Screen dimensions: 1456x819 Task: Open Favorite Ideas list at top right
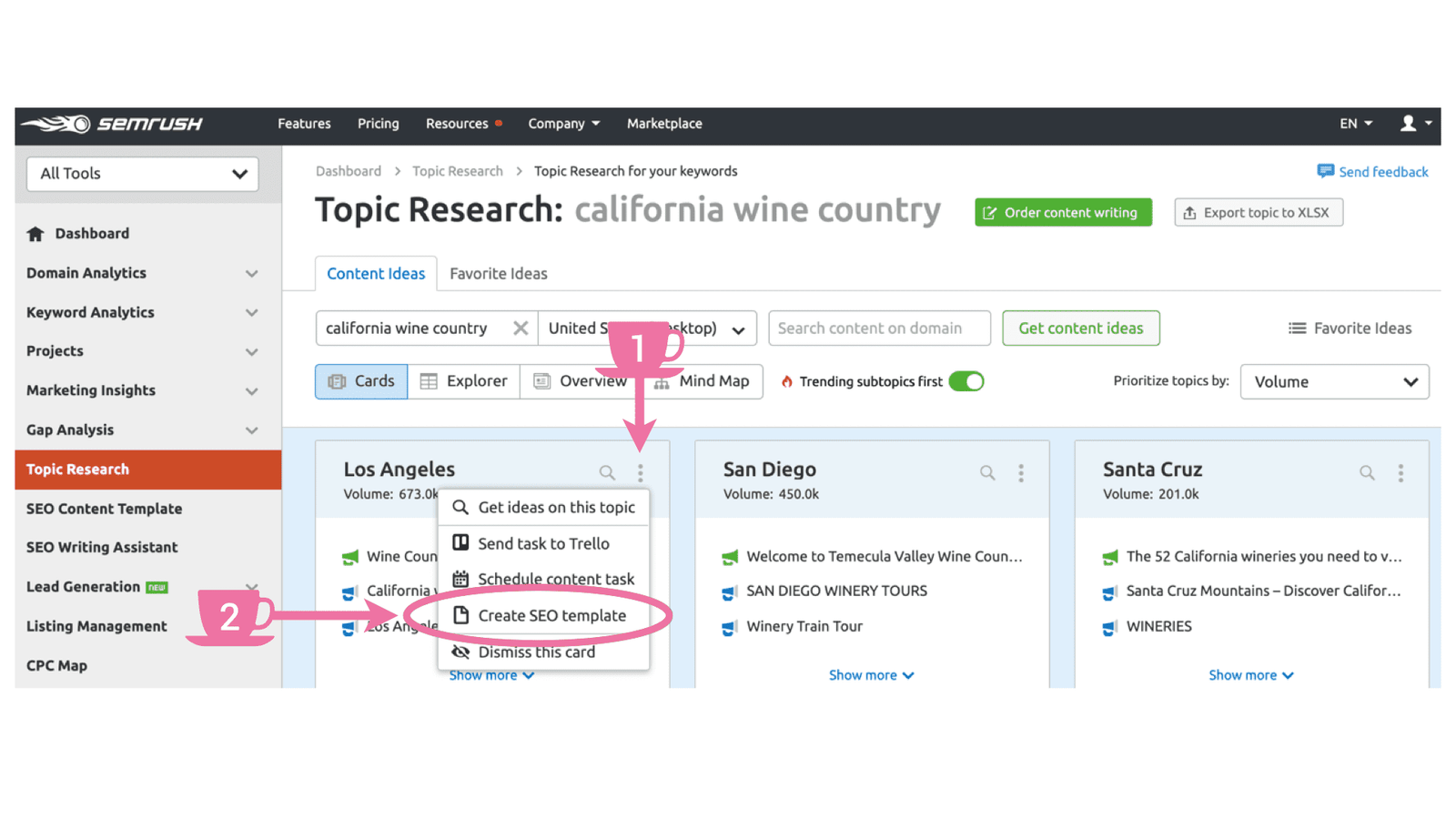pyautogui.click(x=1350, y=328)
